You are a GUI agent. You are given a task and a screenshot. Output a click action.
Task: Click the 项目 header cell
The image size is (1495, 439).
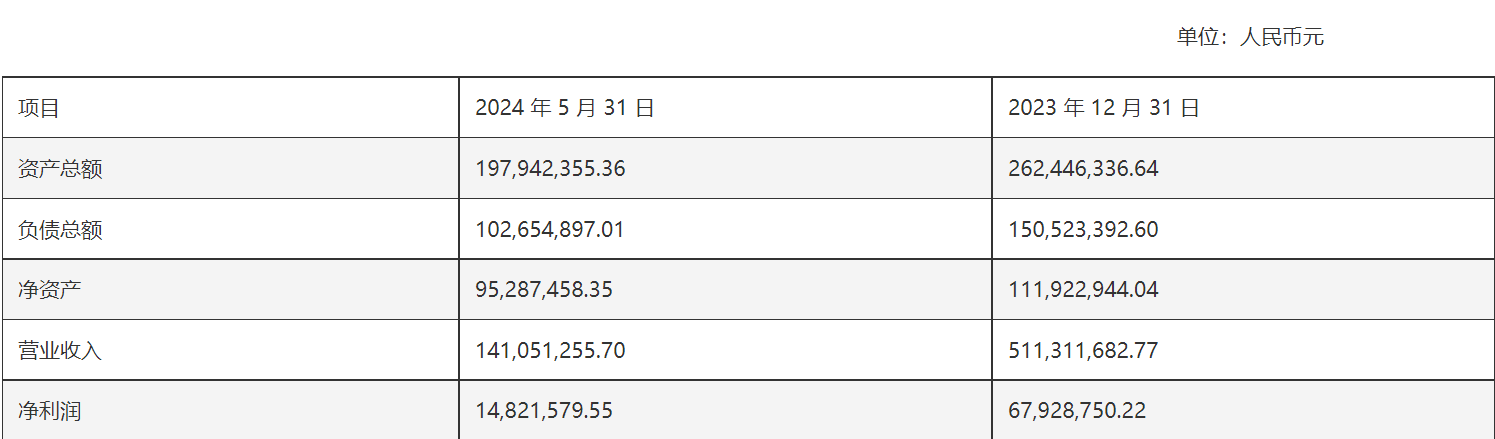click(39, 108)
